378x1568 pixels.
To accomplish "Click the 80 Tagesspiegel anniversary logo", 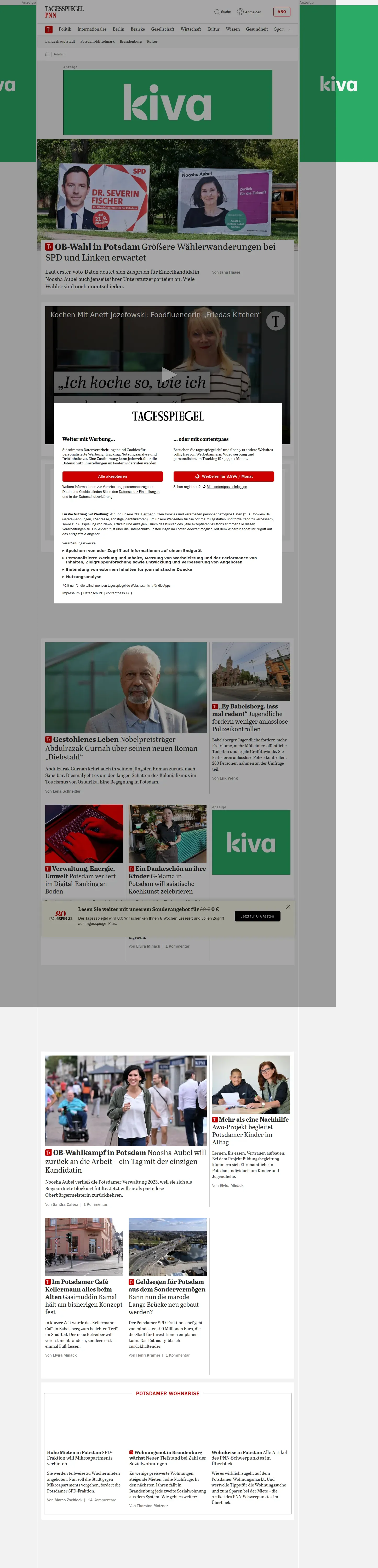I will (x=60, y=915).
